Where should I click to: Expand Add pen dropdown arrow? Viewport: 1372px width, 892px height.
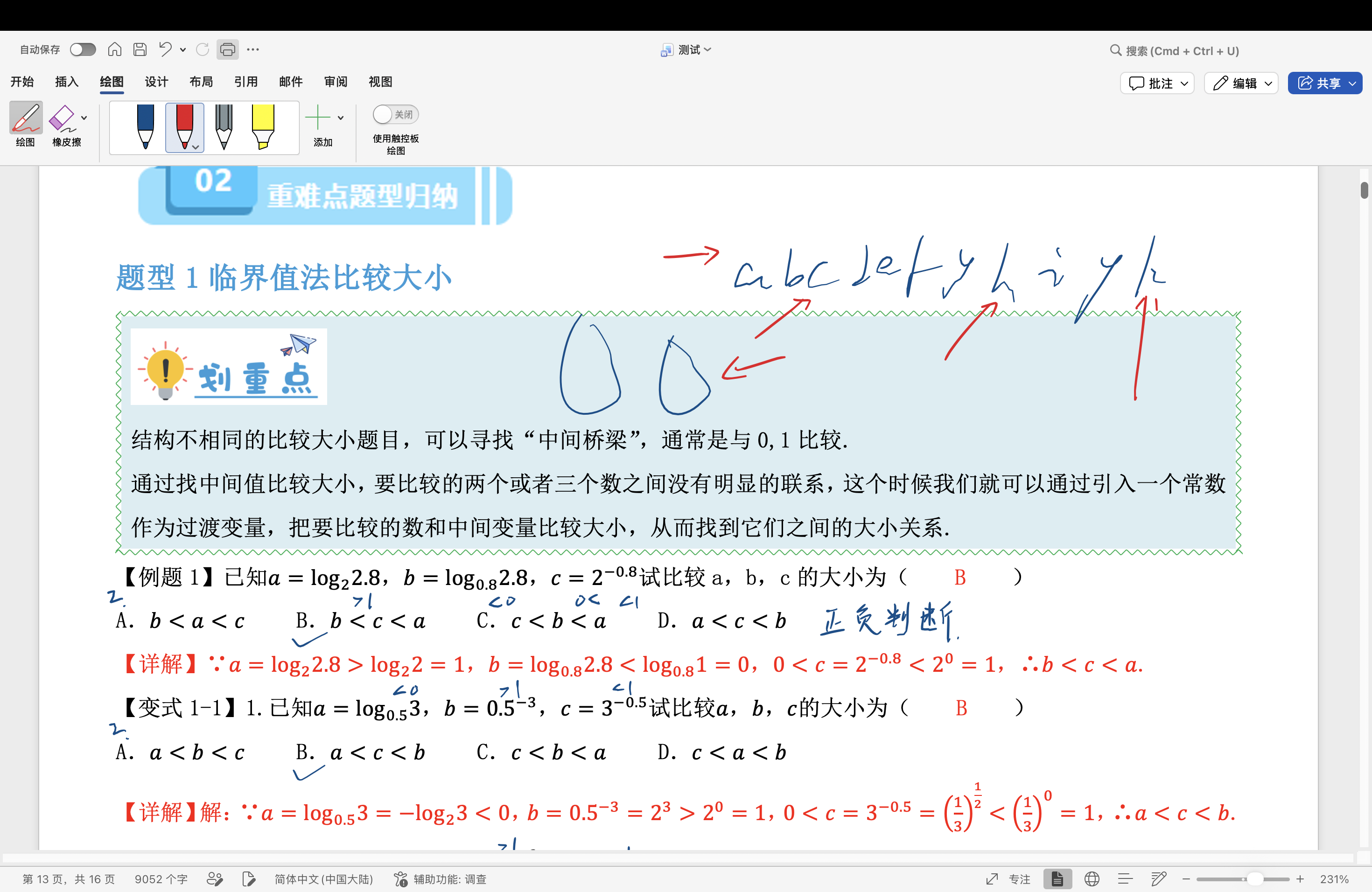coord(341,118)
